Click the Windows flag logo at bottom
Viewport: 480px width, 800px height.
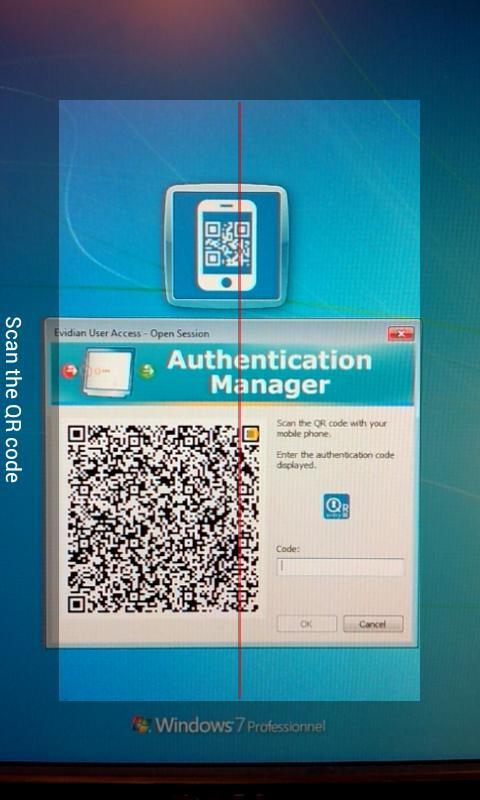(x=141, y=724)
